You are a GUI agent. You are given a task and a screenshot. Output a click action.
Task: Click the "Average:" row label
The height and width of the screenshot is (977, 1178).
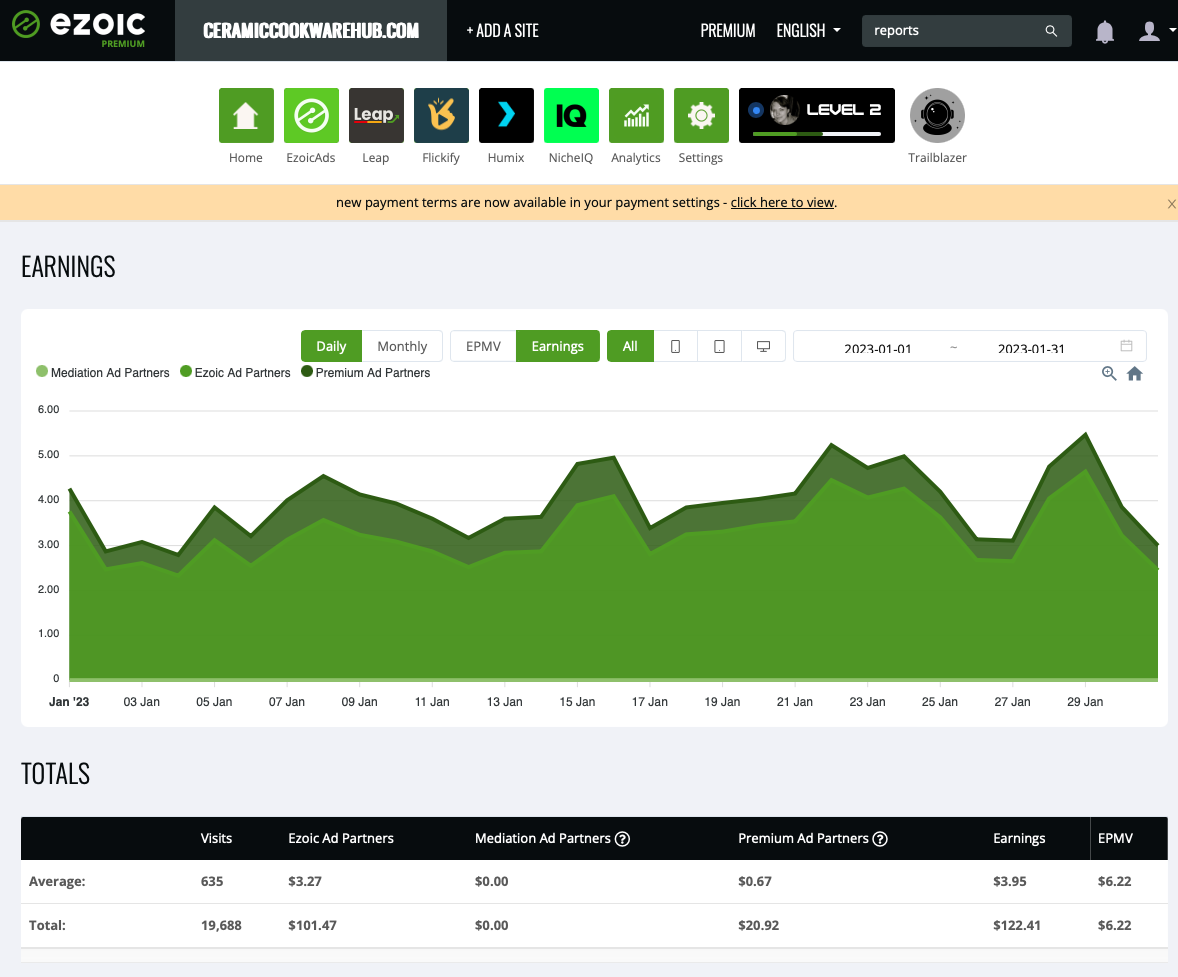(x=57, y=881)
